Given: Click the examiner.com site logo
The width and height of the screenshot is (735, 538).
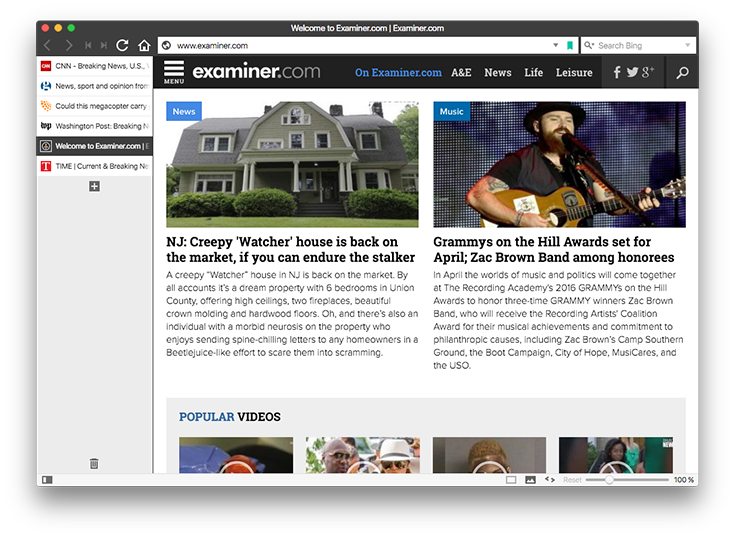Looking at the screenshot, I should (256, 72).
